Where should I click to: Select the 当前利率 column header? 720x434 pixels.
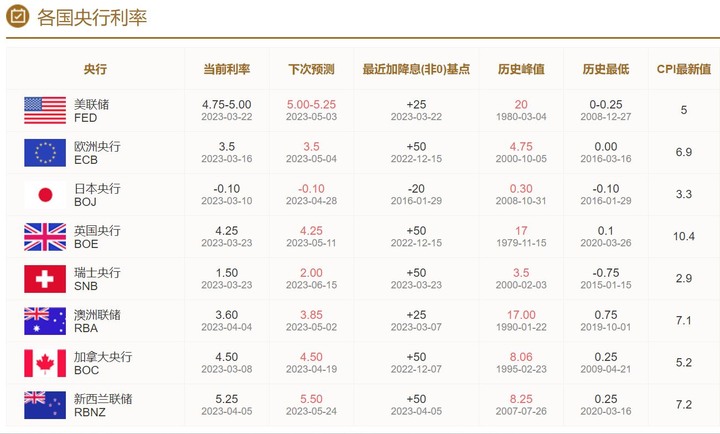point(227,69)
